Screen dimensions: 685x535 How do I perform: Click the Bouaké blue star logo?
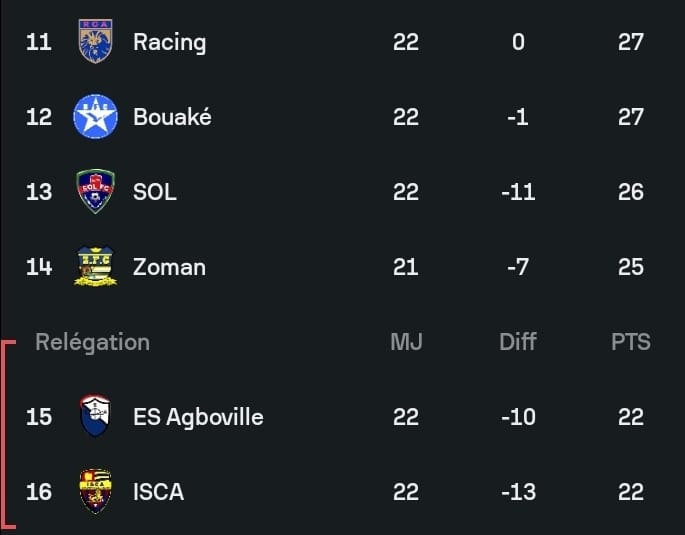pos(95,117)
